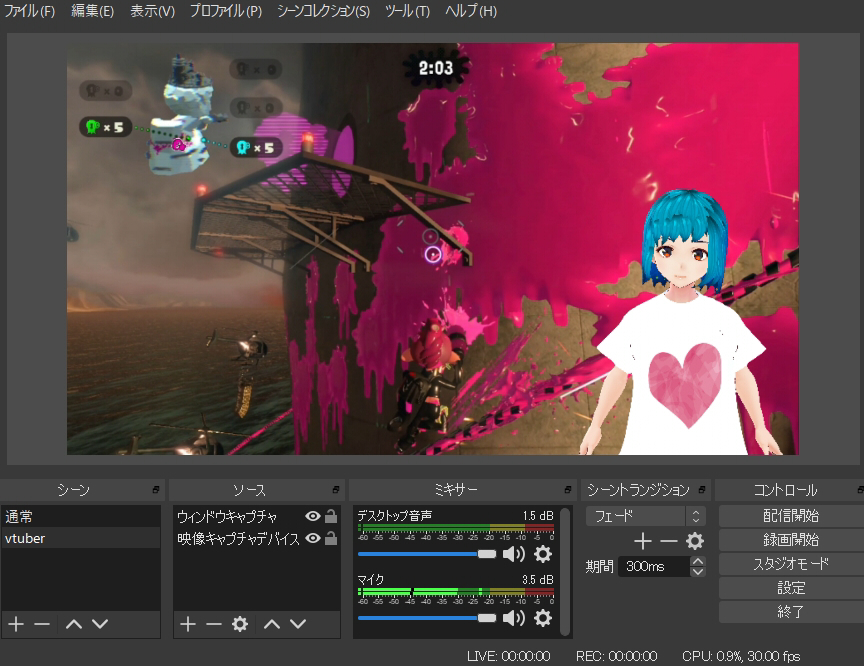The width and height of the screenshot is (864, 666).
Task: Open the 表示(V) menu
Action: pyautogui.click(x=152, y=11)
